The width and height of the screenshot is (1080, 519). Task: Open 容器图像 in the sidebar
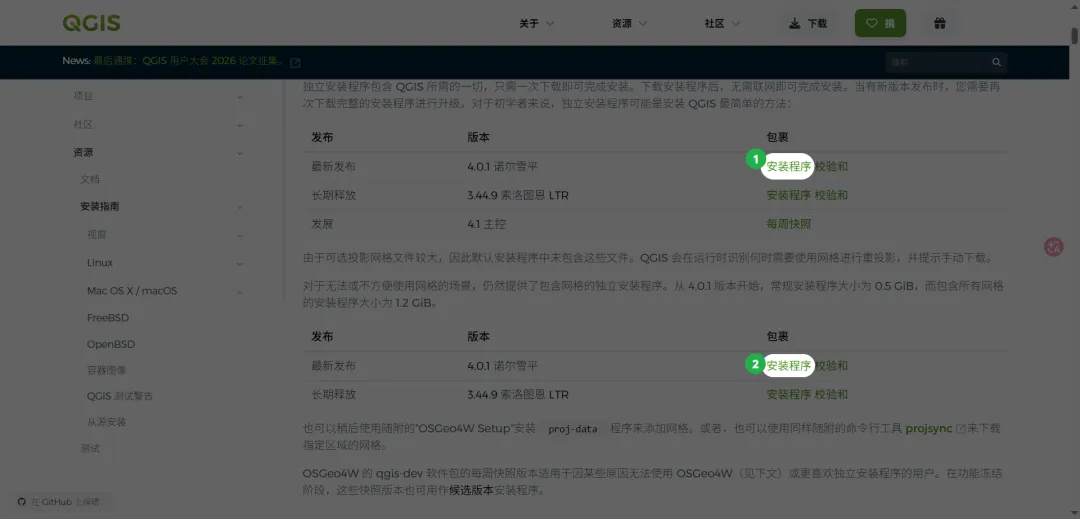click(107, 370)
